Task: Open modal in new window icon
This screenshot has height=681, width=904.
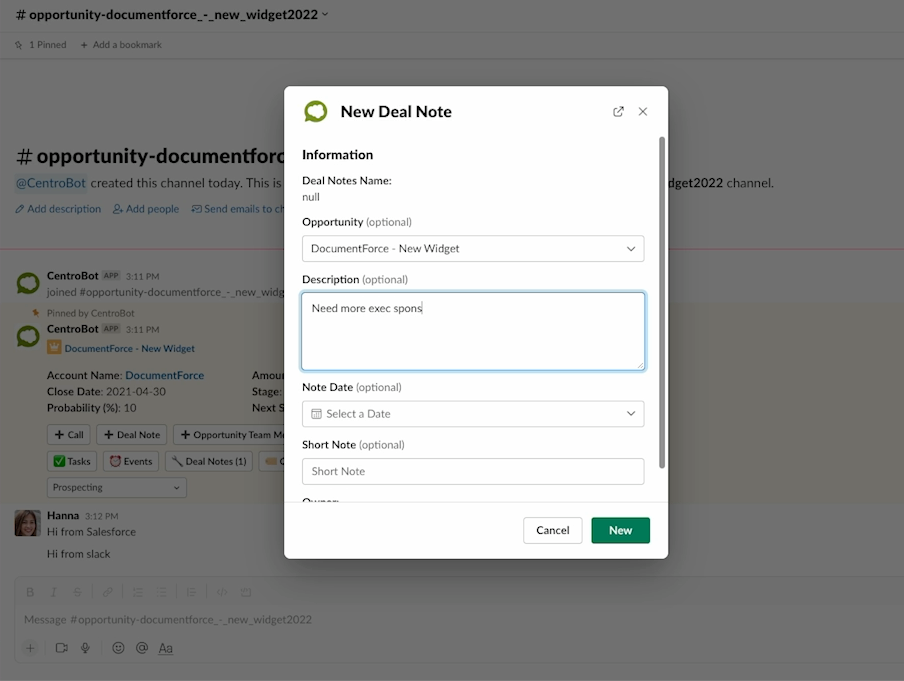Action: (618, 112)
